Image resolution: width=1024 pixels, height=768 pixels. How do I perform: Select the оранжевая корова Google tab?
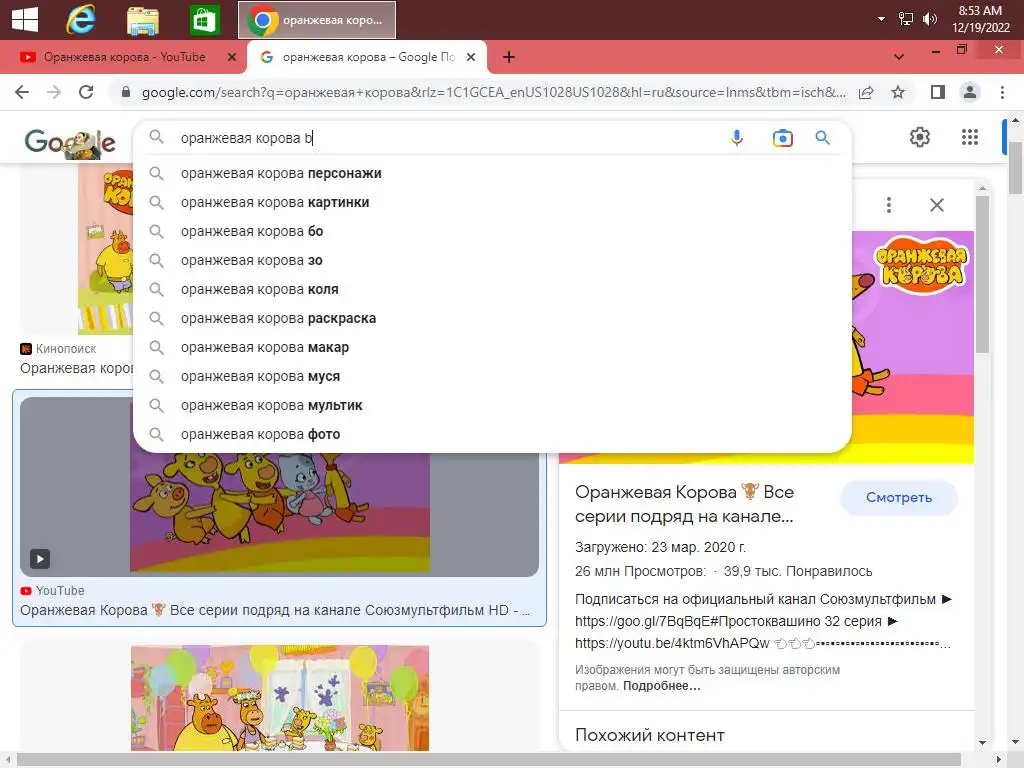(x=368, y=57)
